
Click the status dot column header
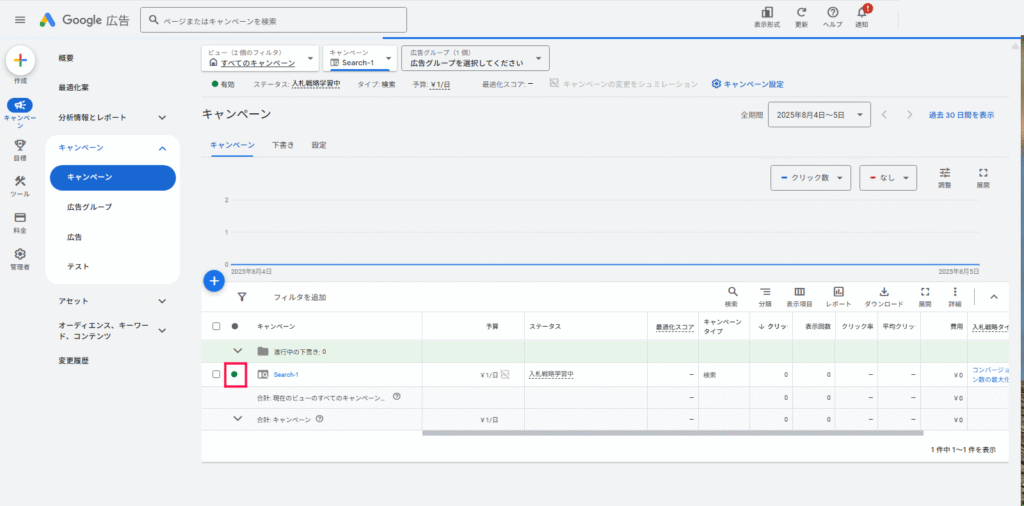click(x=234, y=326)
